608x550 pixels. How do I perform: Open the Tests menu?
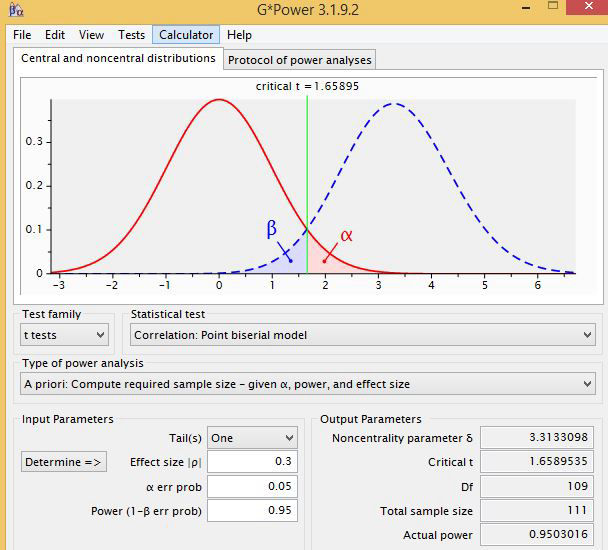click(x=131, y=34)
